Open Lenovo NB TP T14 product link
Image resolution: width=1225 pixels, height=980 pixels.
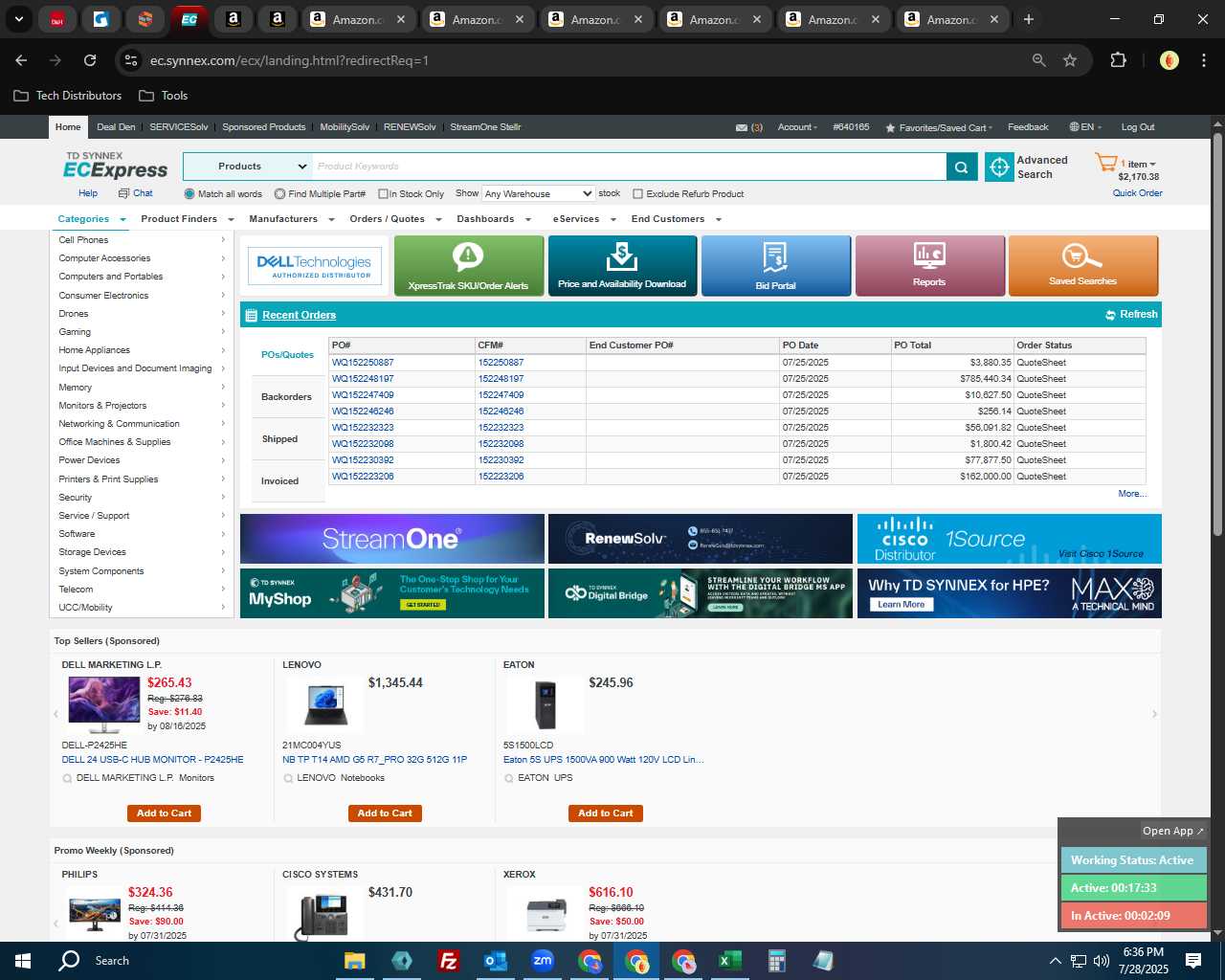coord(375,760)
